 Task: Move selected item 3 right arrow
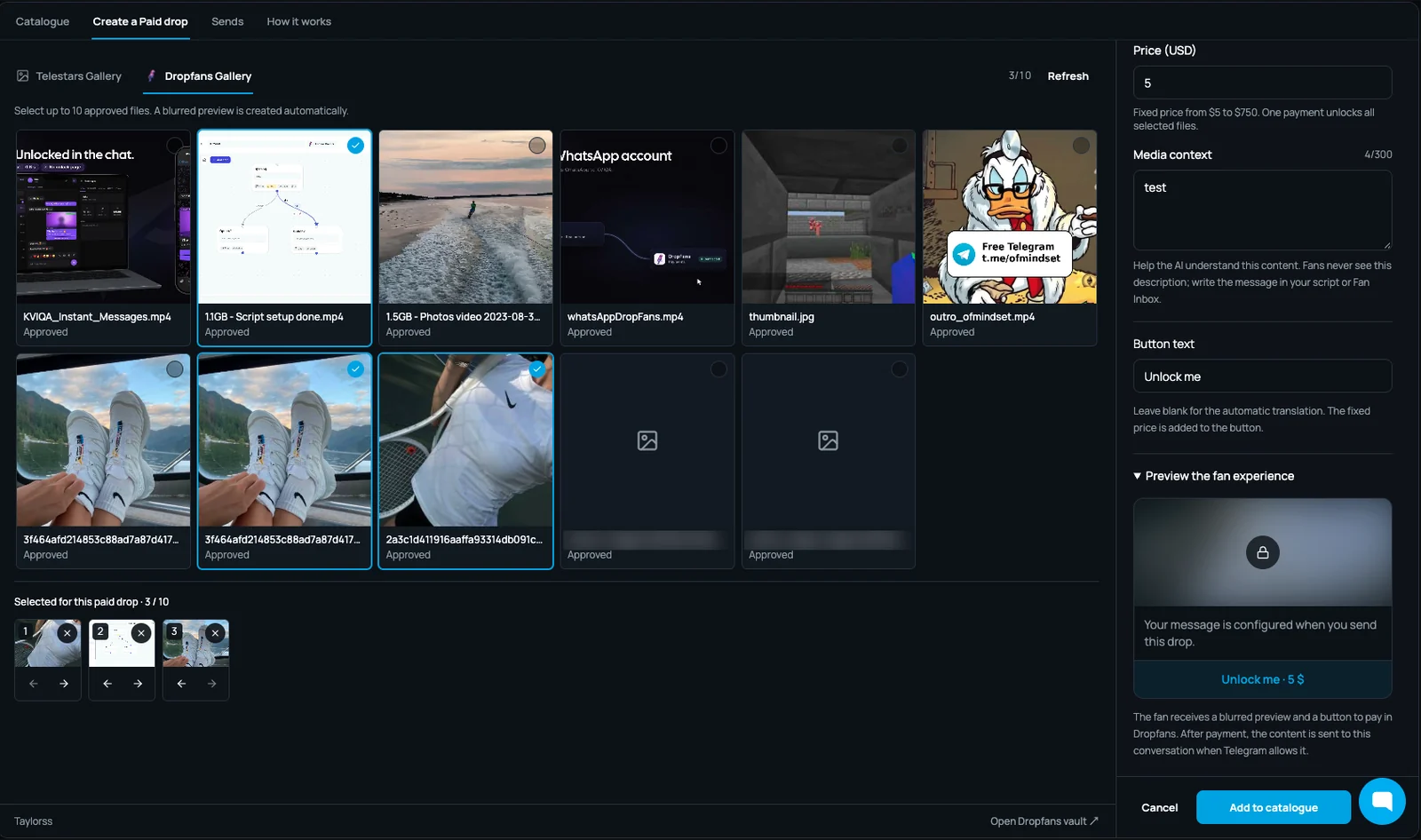[x=211, y=684]
